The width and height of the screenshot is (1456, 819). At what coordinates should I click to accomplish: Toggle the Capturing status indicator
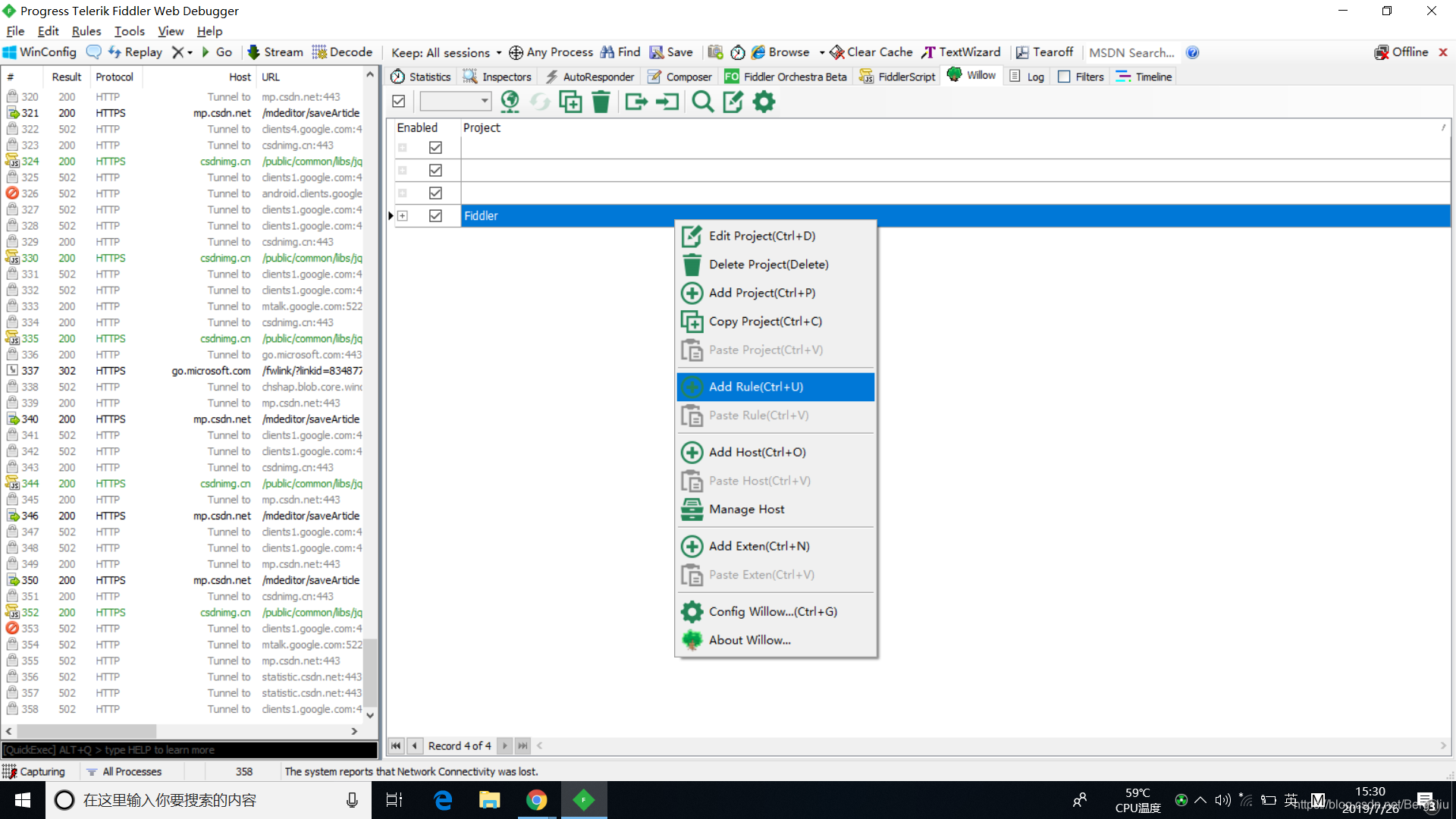point(34,772)
